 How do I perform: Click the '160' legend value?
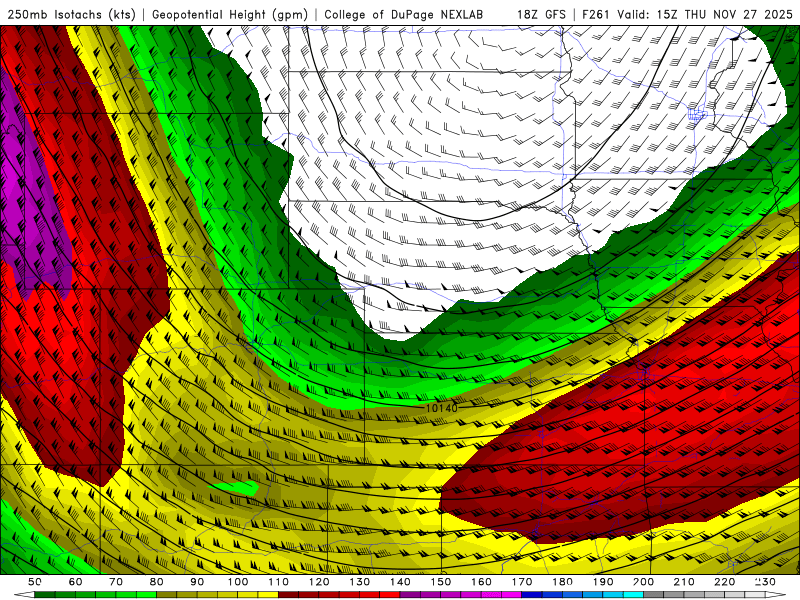481,582
